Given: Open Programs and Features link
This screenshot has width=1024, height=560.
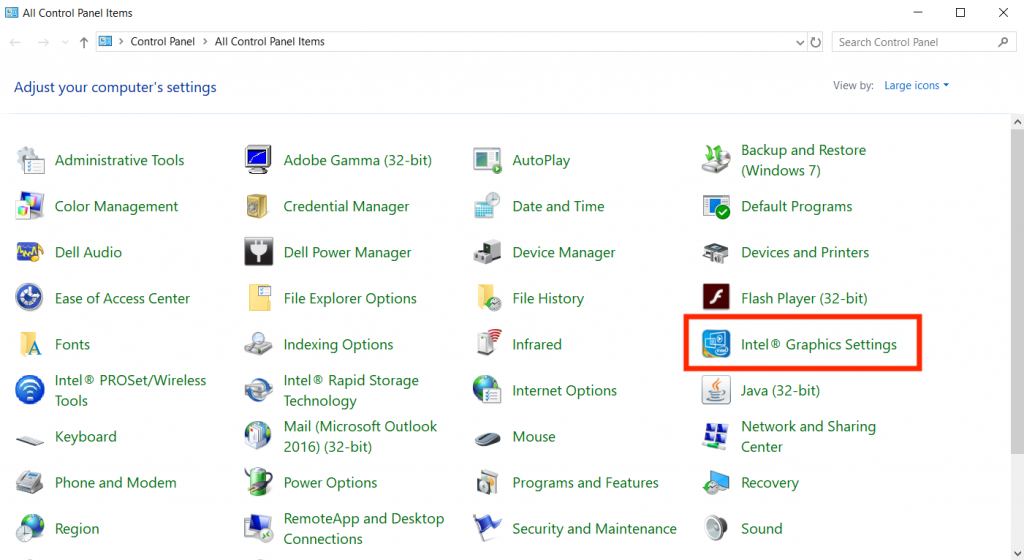Looking at the screenshot, I should (585, 483).
